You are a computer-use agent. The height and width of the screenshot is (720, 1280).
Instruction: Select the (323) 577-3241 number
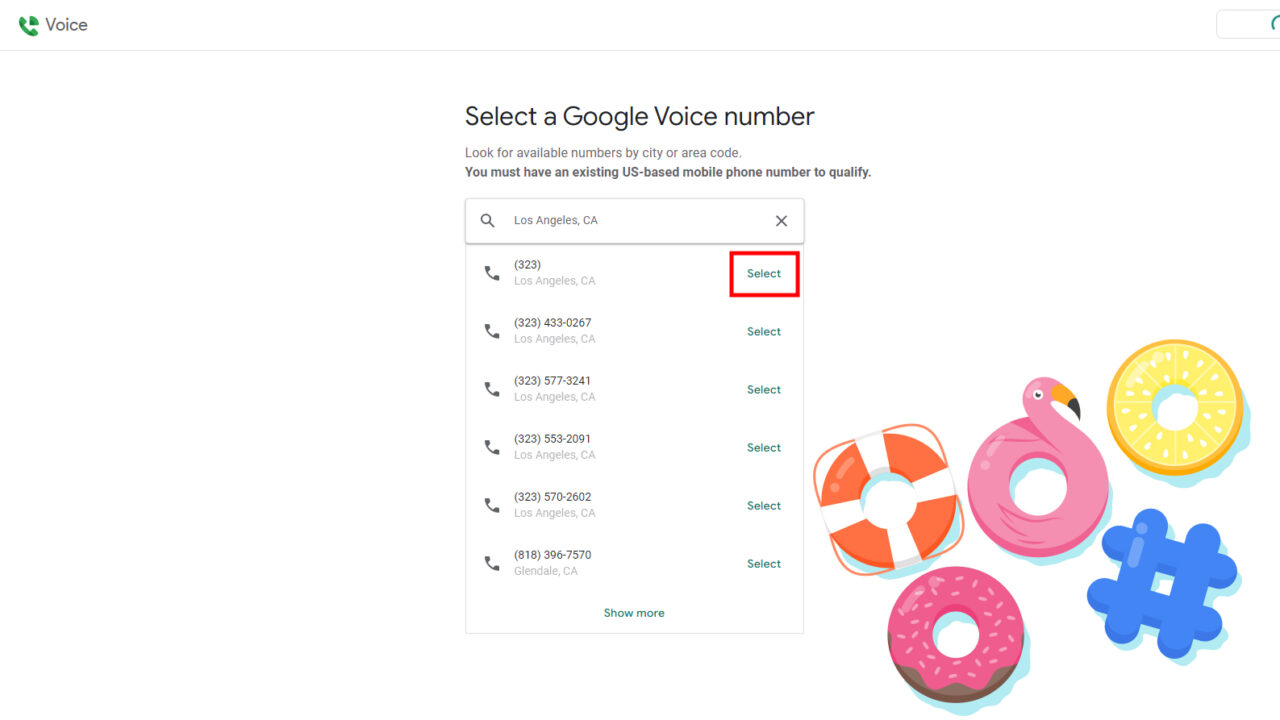[763, 389]
